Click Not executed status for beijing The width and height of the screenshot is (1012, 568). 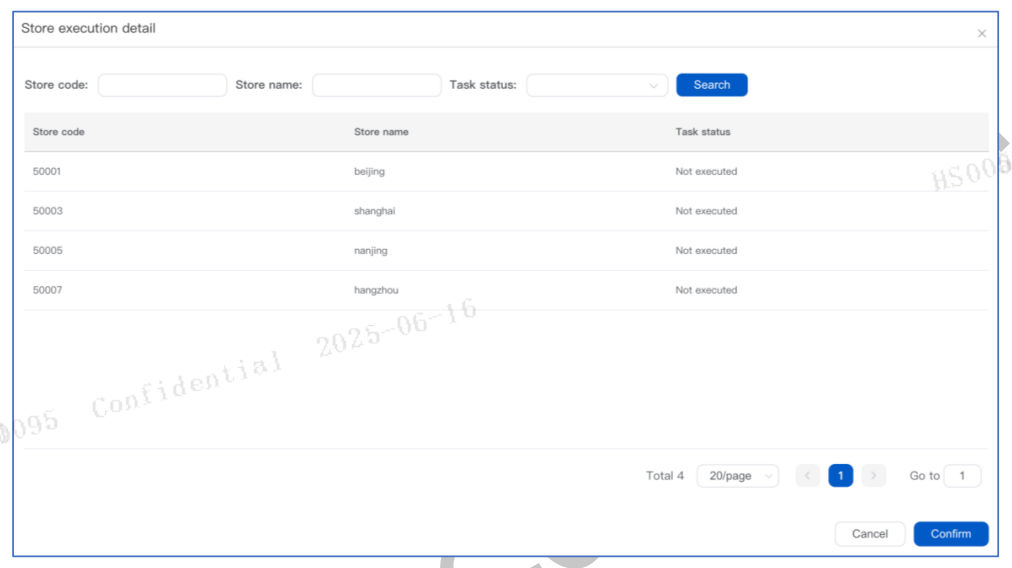(706, 172)
